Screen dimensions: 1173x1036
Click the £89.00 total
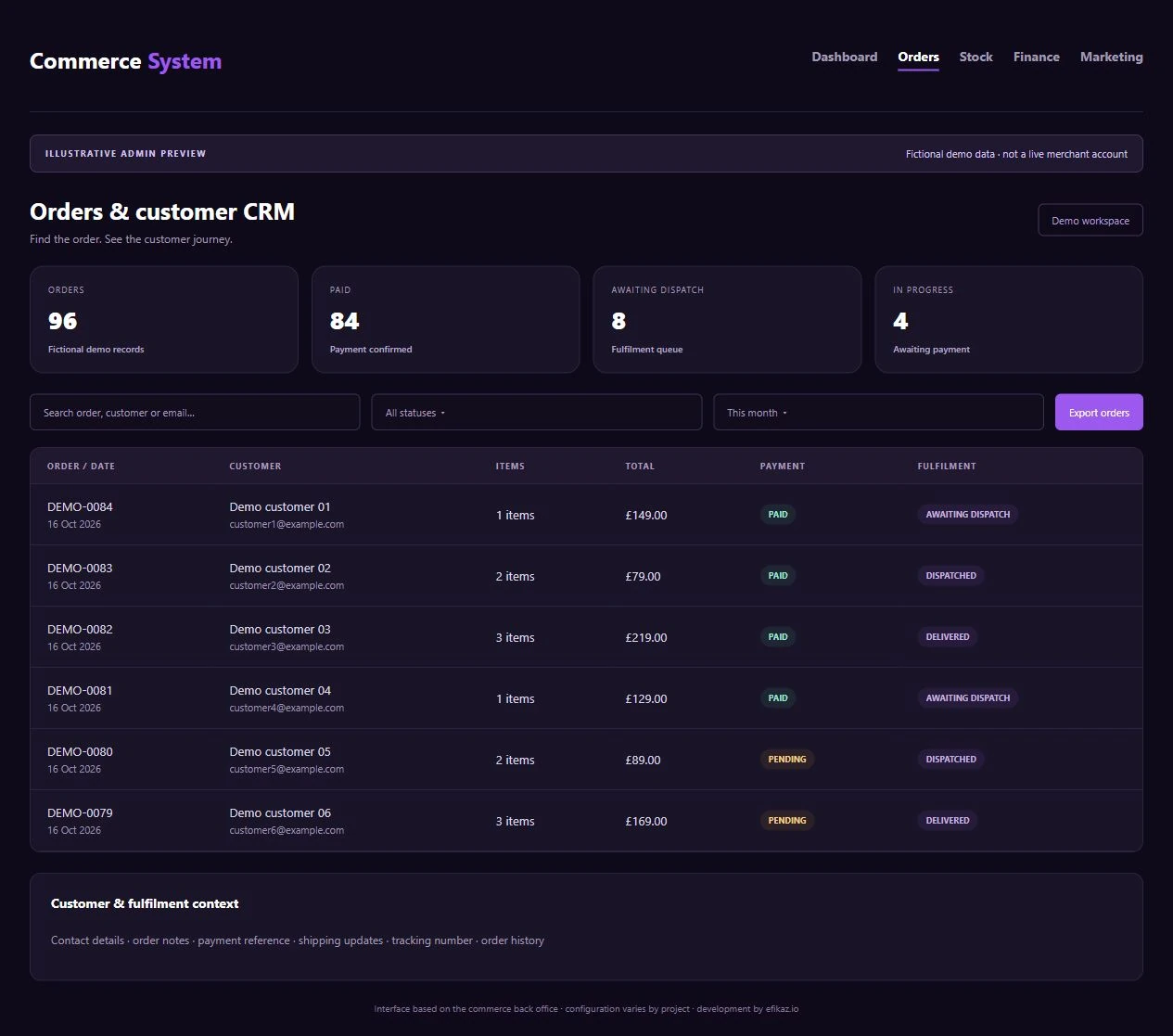(643, 761)
